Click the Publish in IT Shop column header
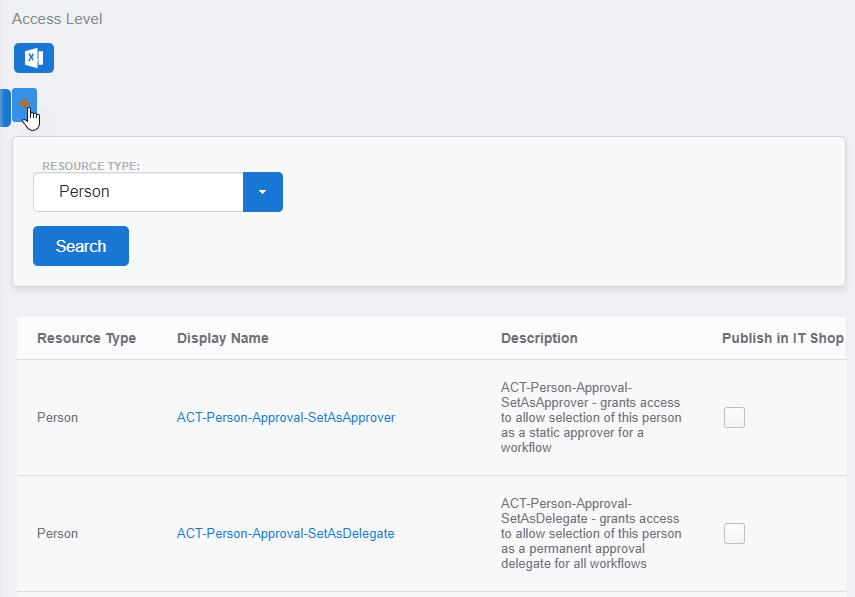 click(x=783, y=338)
